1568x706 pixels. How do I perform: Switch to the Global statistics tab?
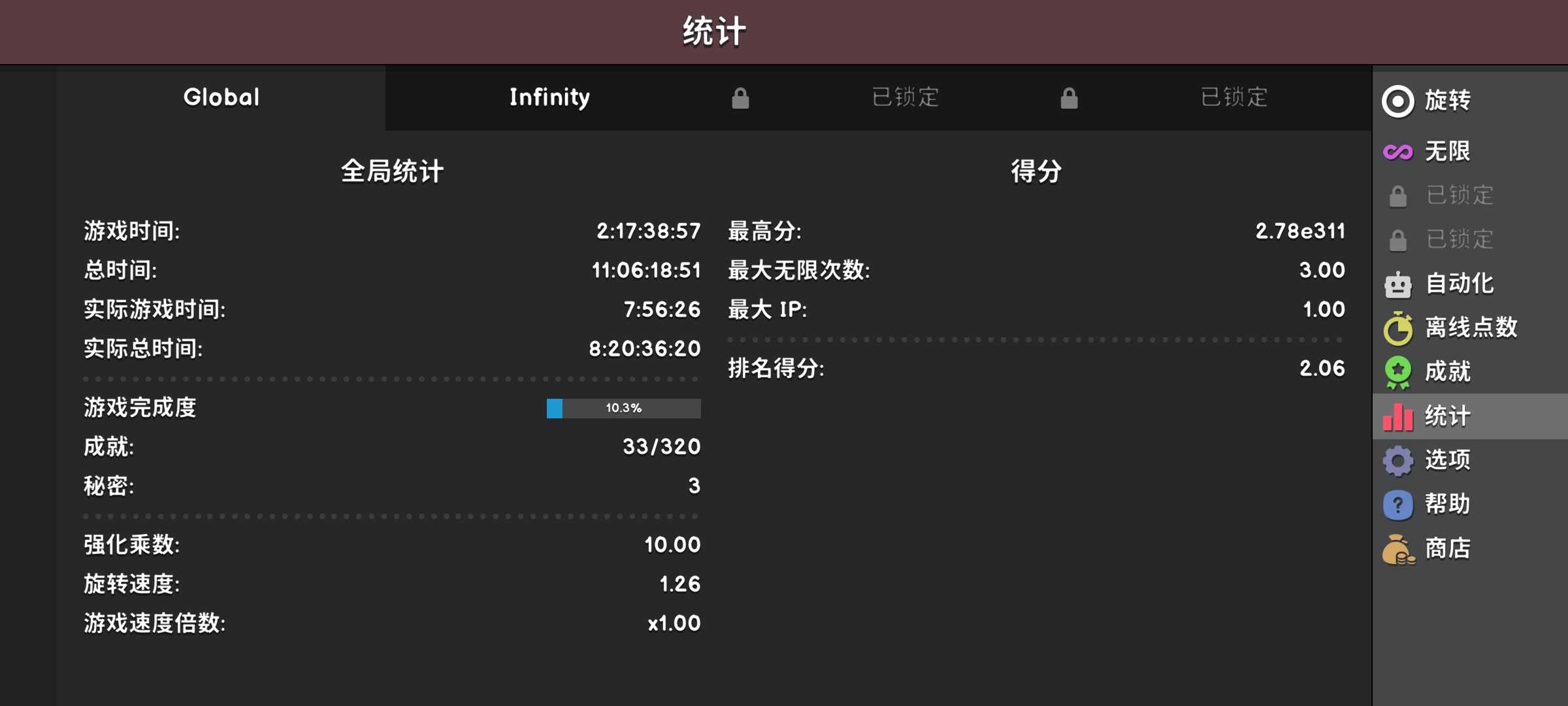click(221, 97)
